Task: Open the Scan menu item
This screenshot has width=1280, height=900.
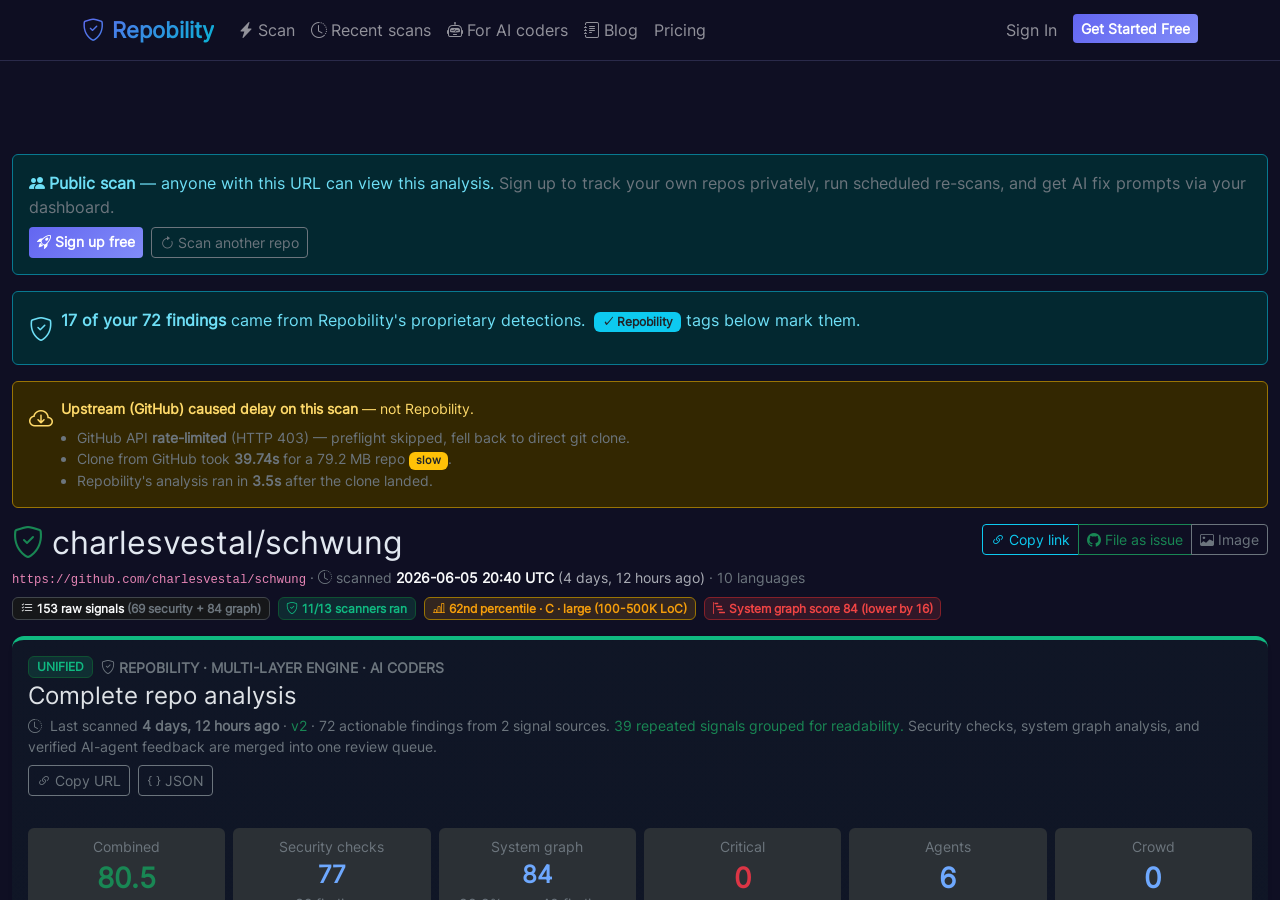Action: [x=267, y=30]
